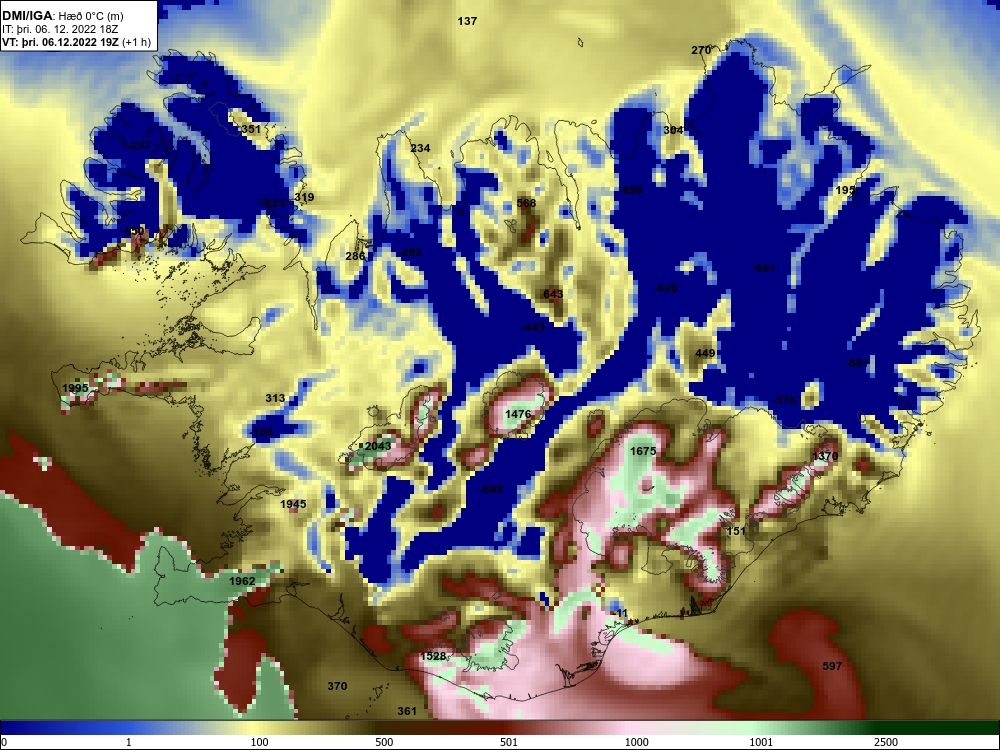The width and height of the screenshot is (1000, 750).
Task: Click the 'DMI/IGA: Hæð 0°C (m)' title text
Action: 62,16
